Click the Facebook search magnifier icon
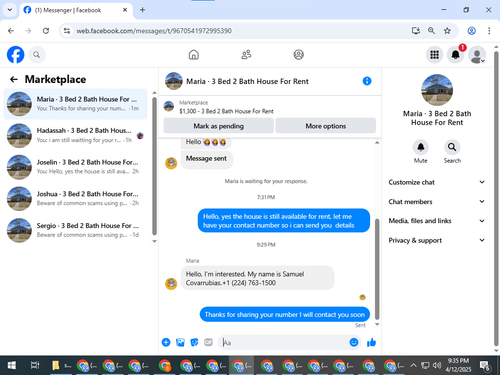The height and width of the screenshot is (375, 500). tap(37, 55)
